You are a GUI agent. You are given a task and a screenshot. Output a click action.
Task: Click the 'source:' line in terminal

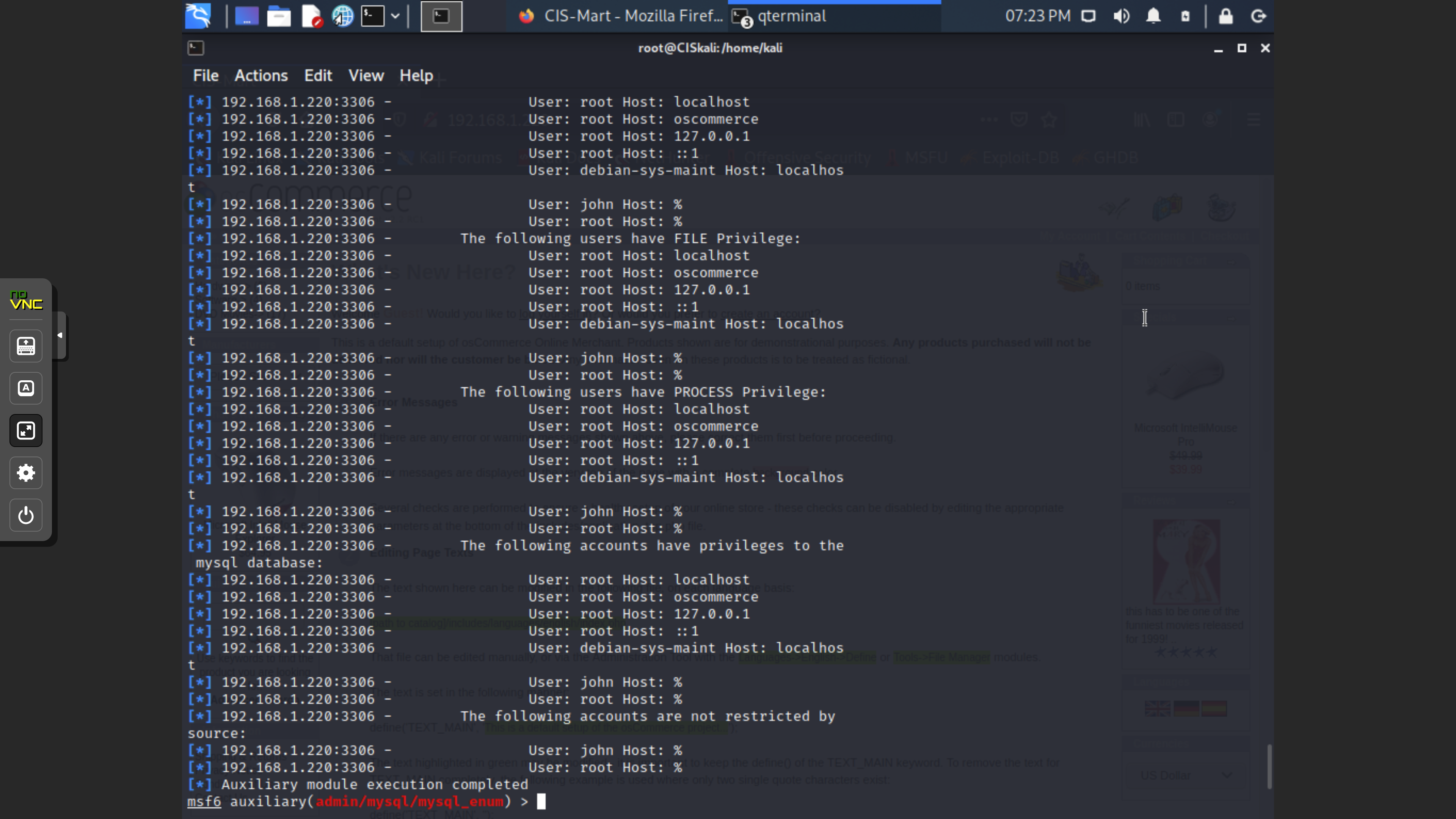pyautogui.click(x=217, y=734)
